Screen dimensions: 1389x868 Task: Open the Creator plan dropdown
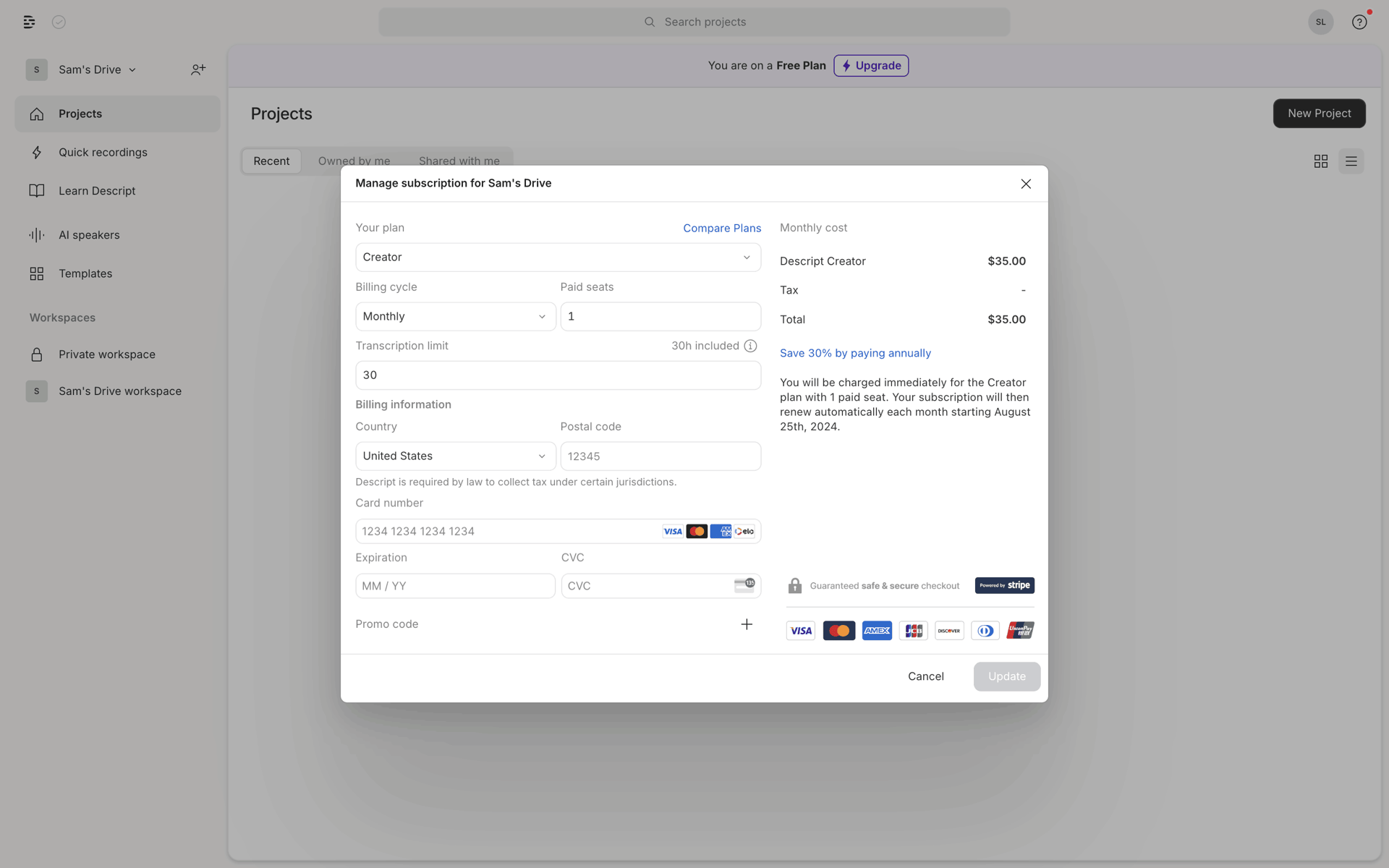[x=558, y=258]
